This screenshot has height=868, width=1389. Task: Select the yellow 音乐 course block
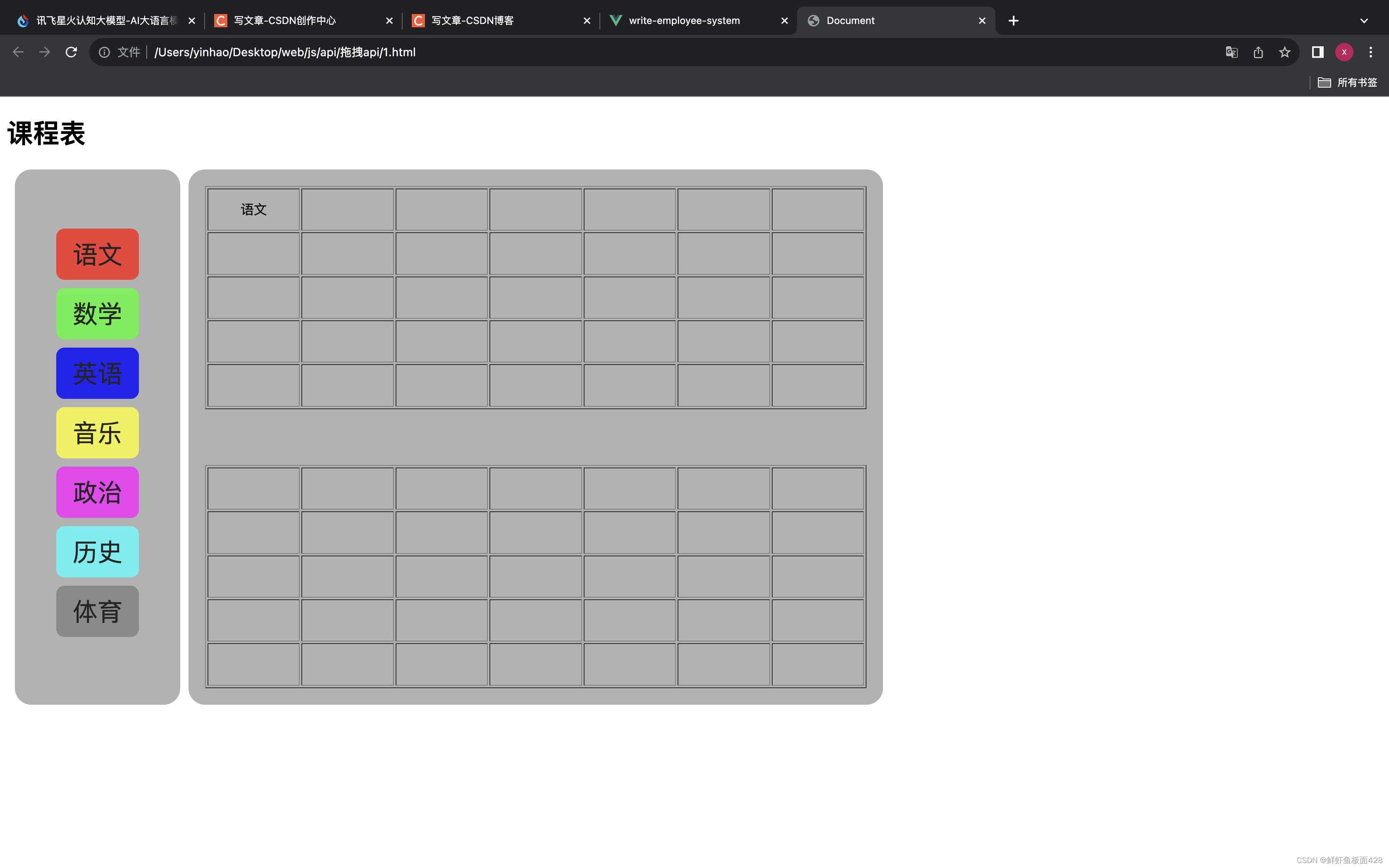pos(98,433)
